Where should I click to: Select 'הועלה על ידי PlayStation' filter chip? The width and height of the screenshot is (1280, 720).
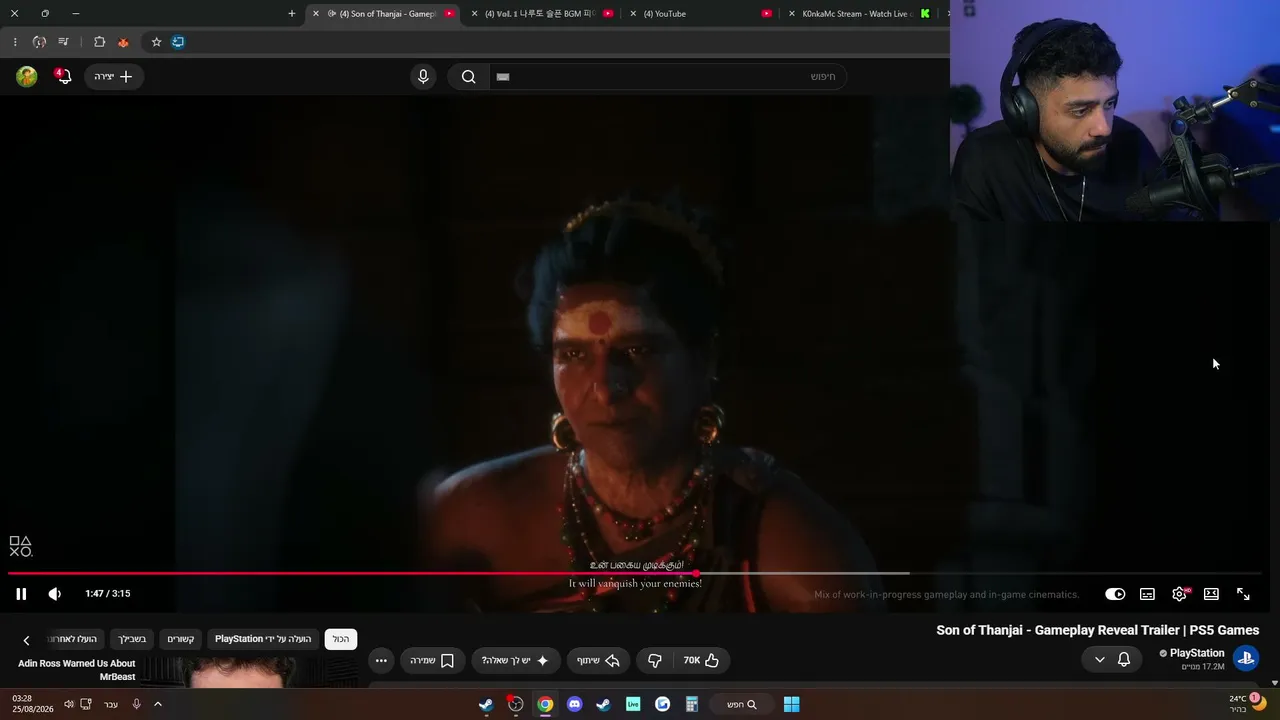point(263,639)
